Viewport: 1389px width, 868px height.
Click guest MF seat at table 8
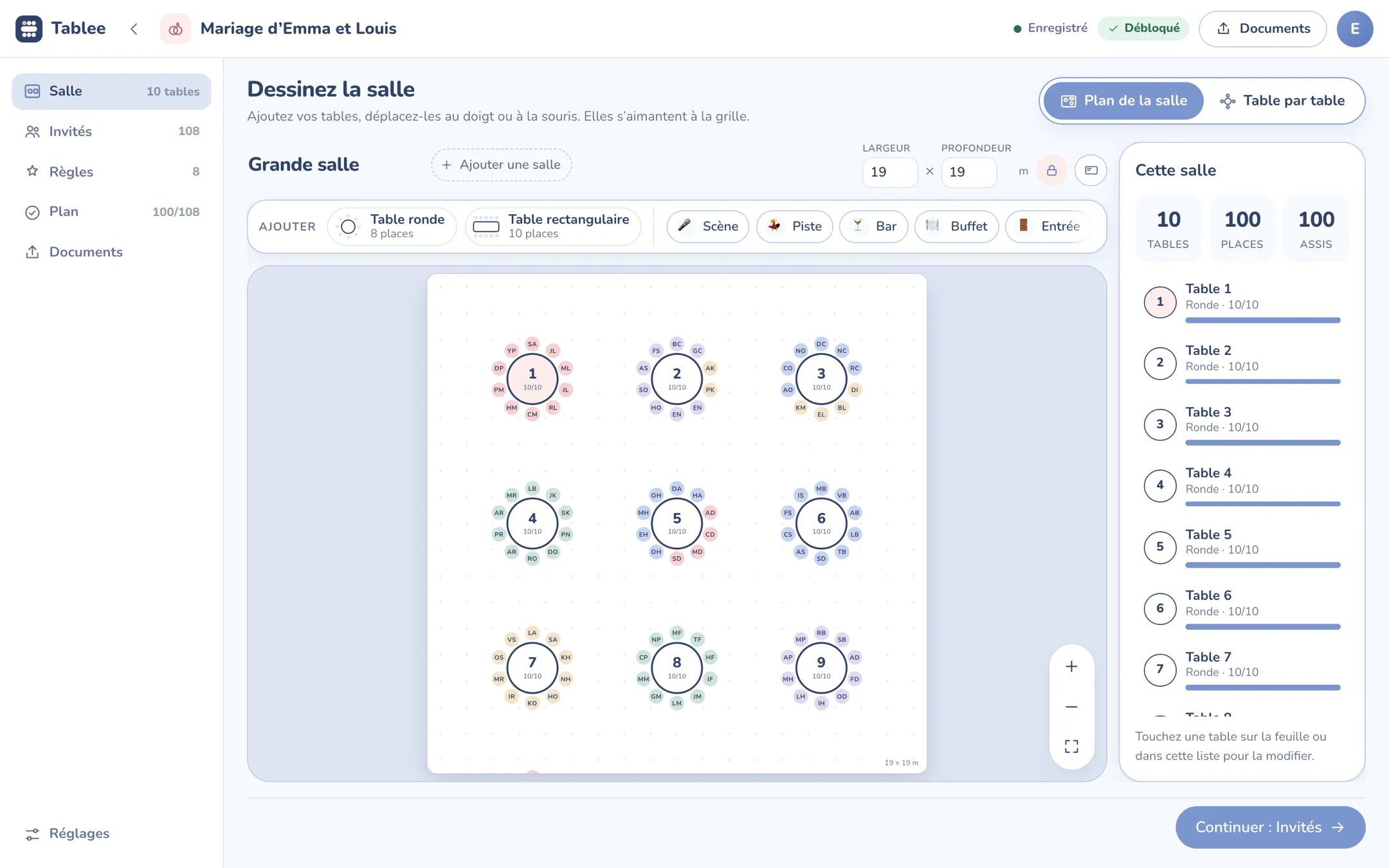click(x=676, y=633)
